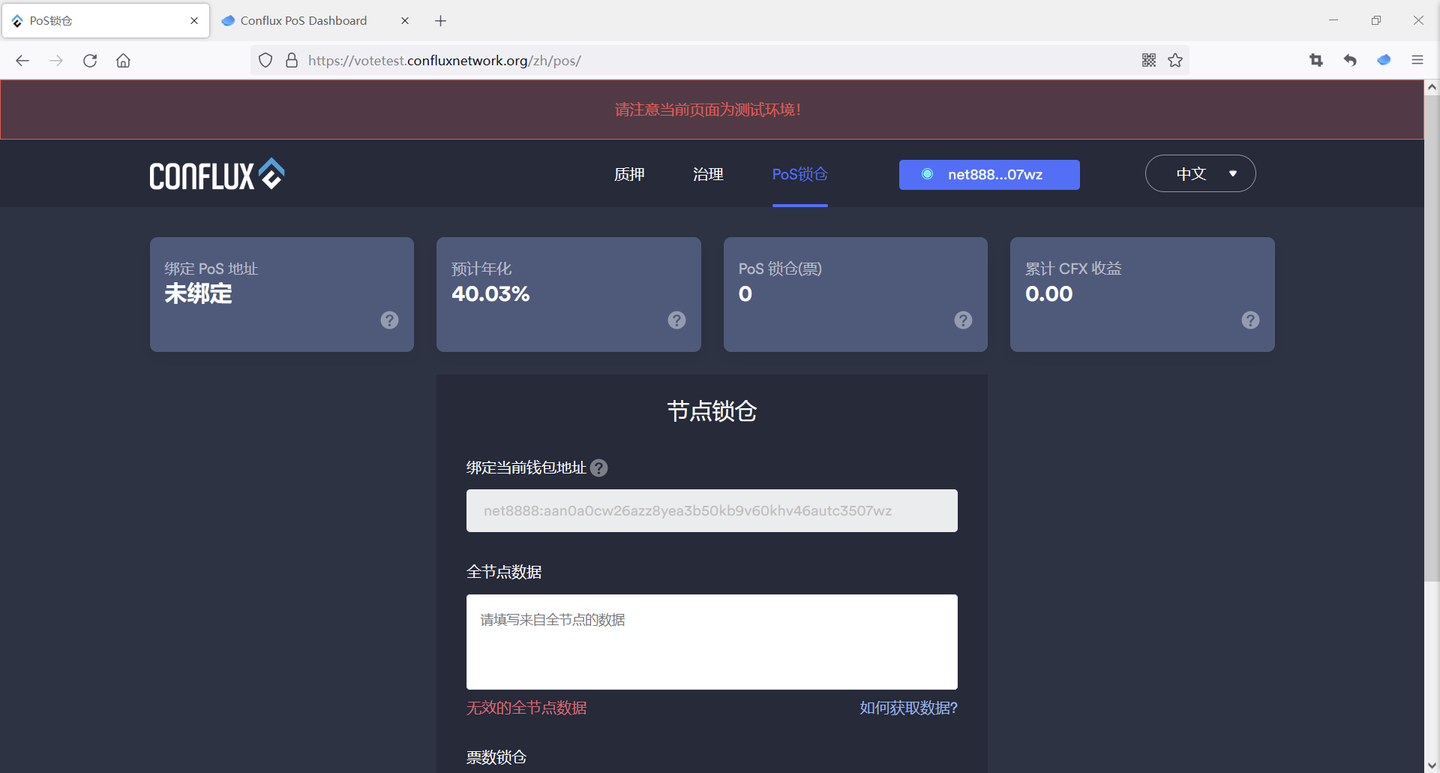The width and height of the screenshot is (1440, 773).
Task: Click help icon on 预计年化 card
Action: coord(677,320)
